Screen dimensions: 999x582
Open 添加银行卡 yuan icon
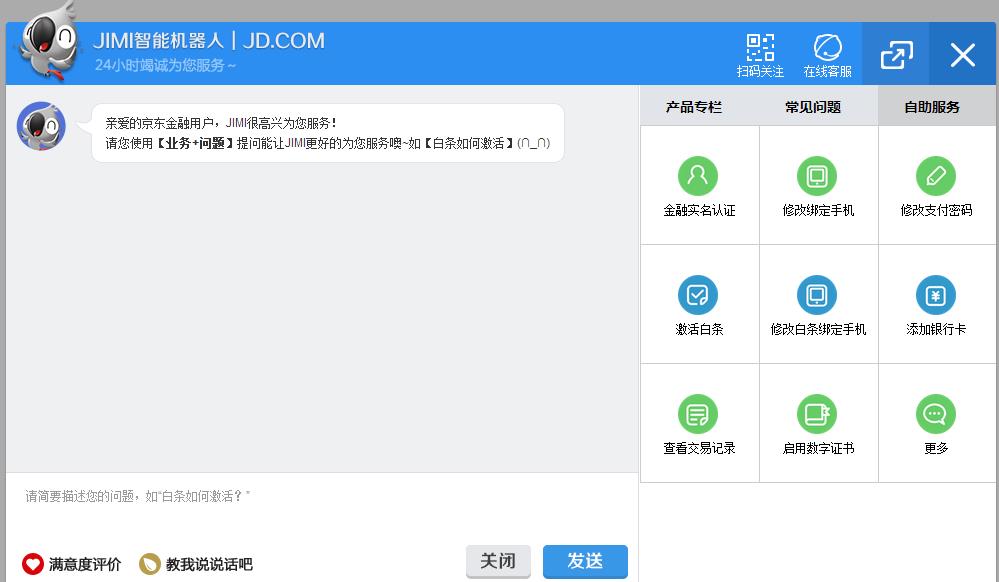(x=935, y=295)
